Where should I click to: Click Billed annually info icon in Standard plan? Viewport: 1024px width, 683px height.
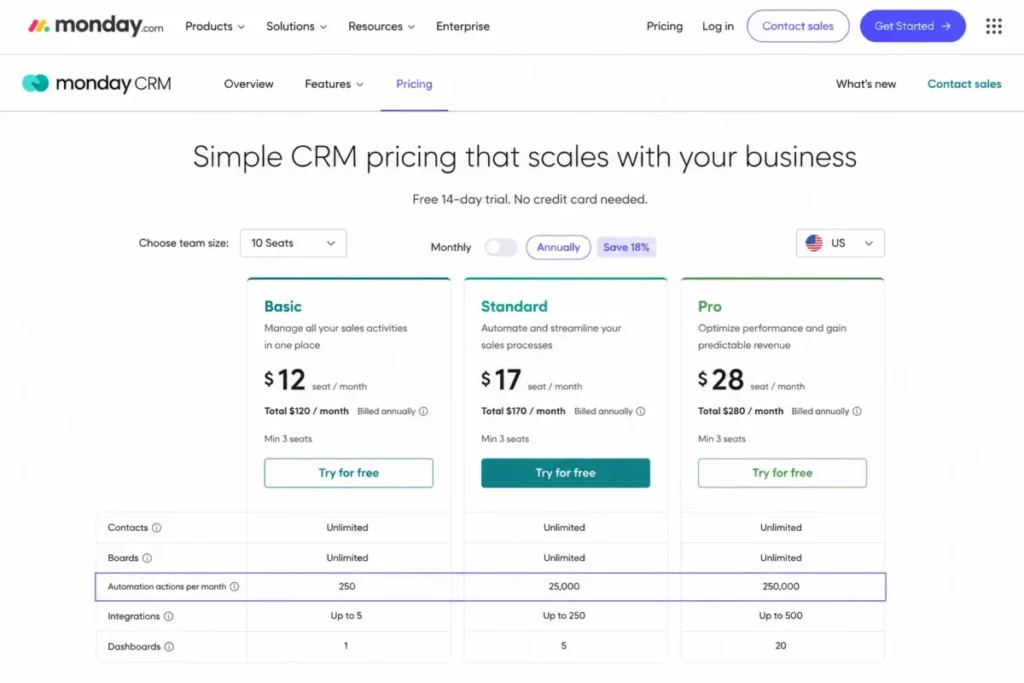click(641, 411)
